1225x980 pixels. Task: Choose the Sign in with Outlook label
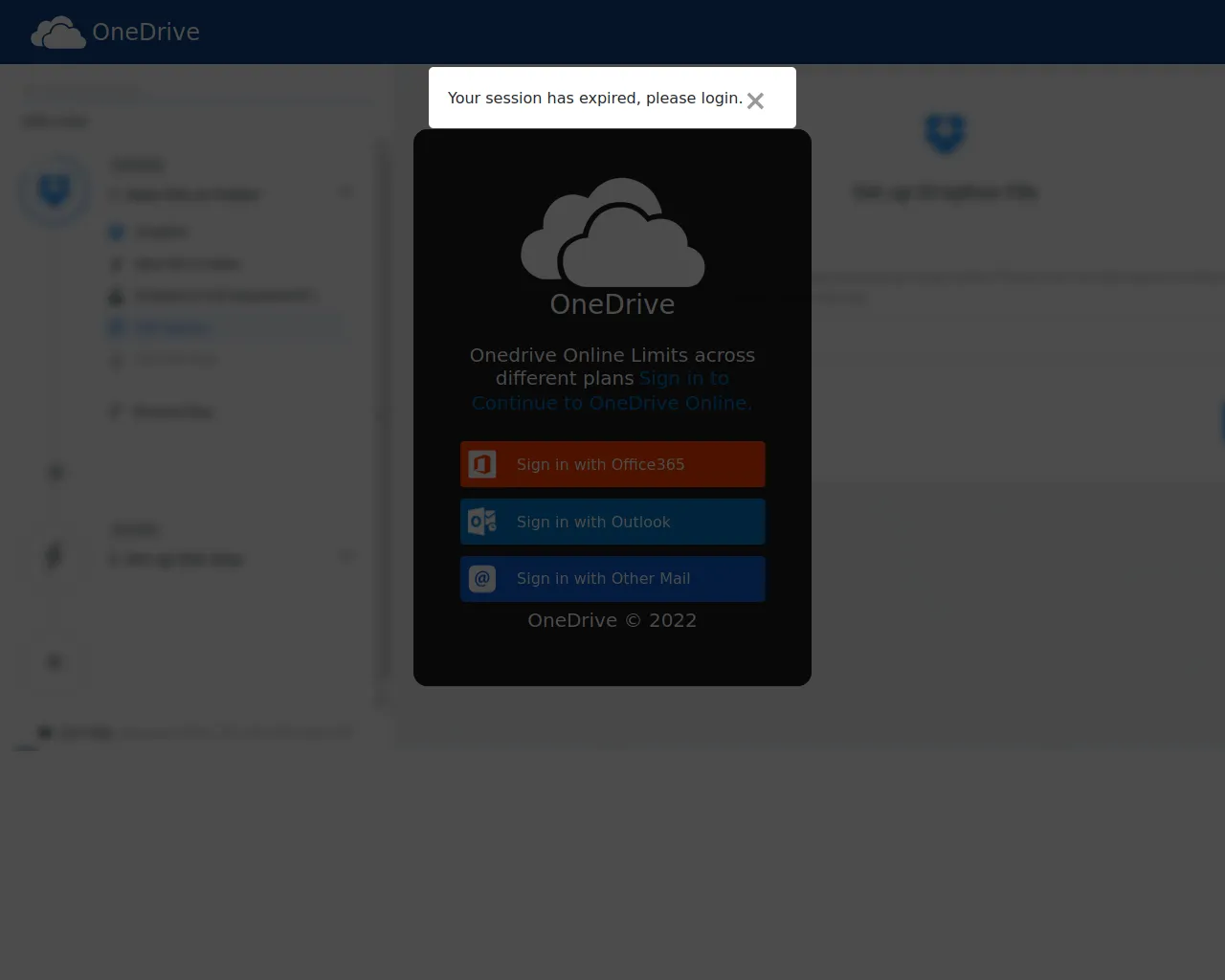point(593,522)
